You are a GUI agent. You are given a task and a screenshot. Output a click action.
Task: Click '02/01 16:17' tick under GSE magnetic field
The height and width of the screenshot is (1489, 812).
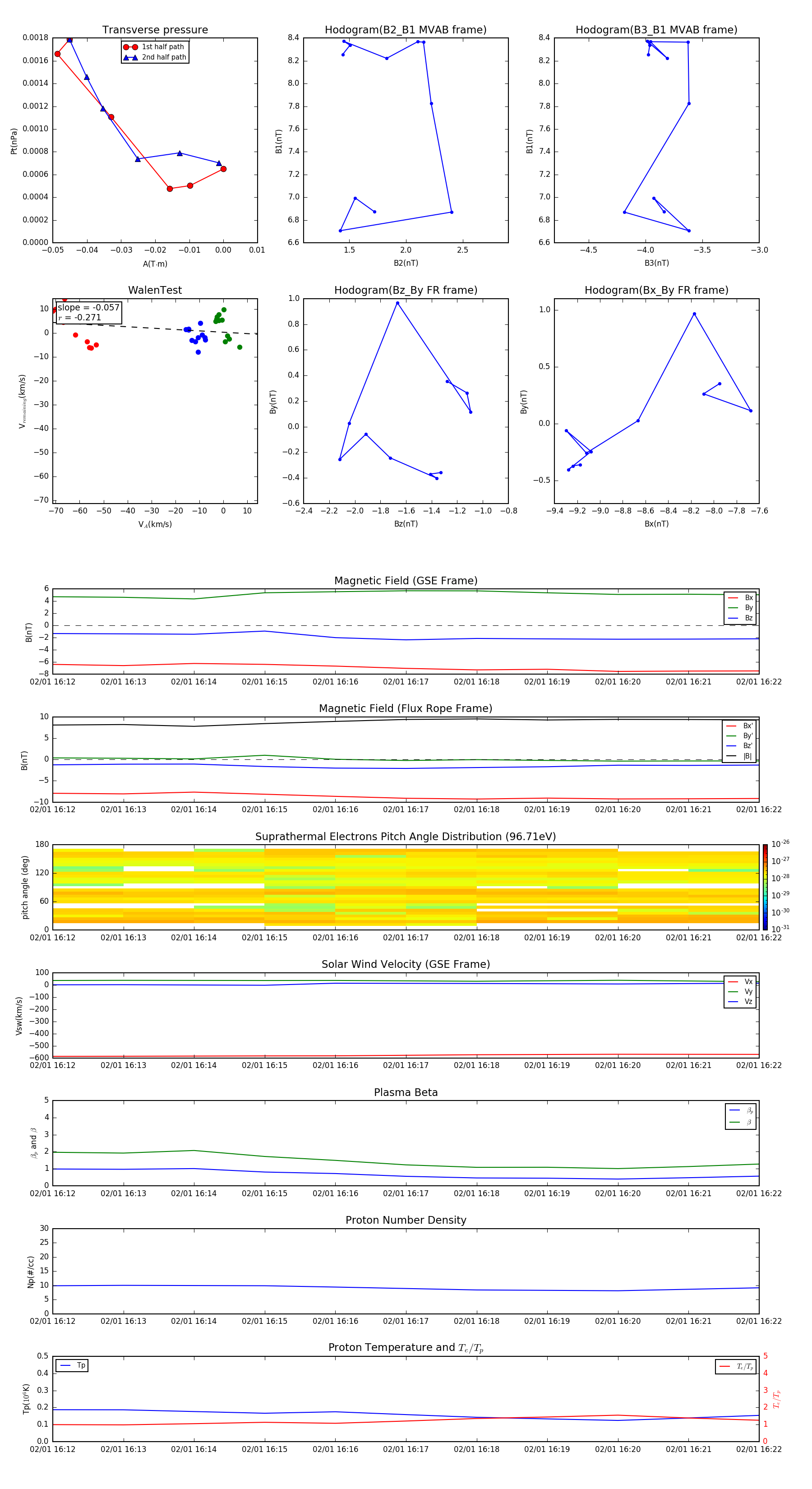pos(406,682)
